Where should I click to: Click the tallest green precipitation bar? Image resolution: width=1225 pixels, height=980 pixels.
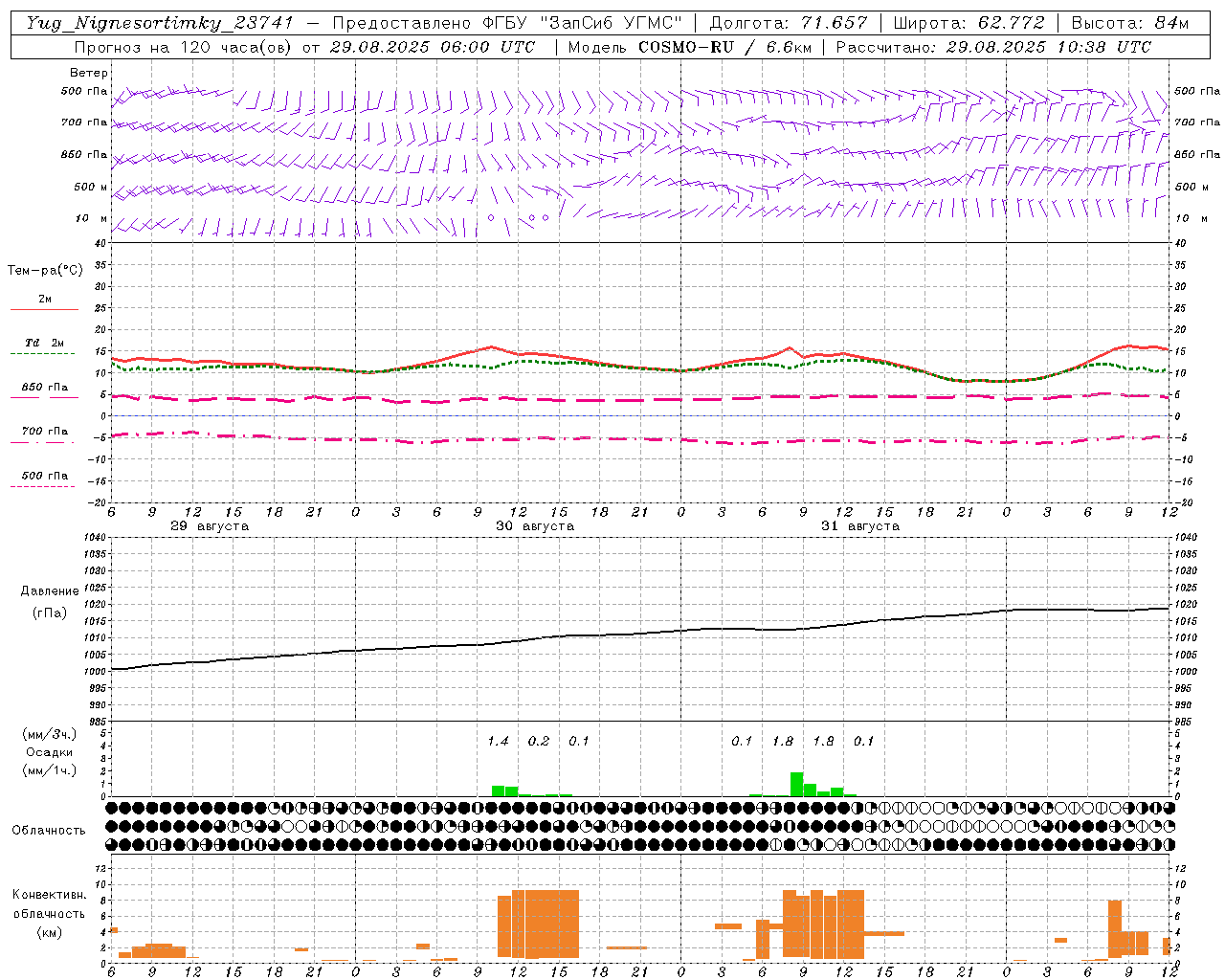796,784
